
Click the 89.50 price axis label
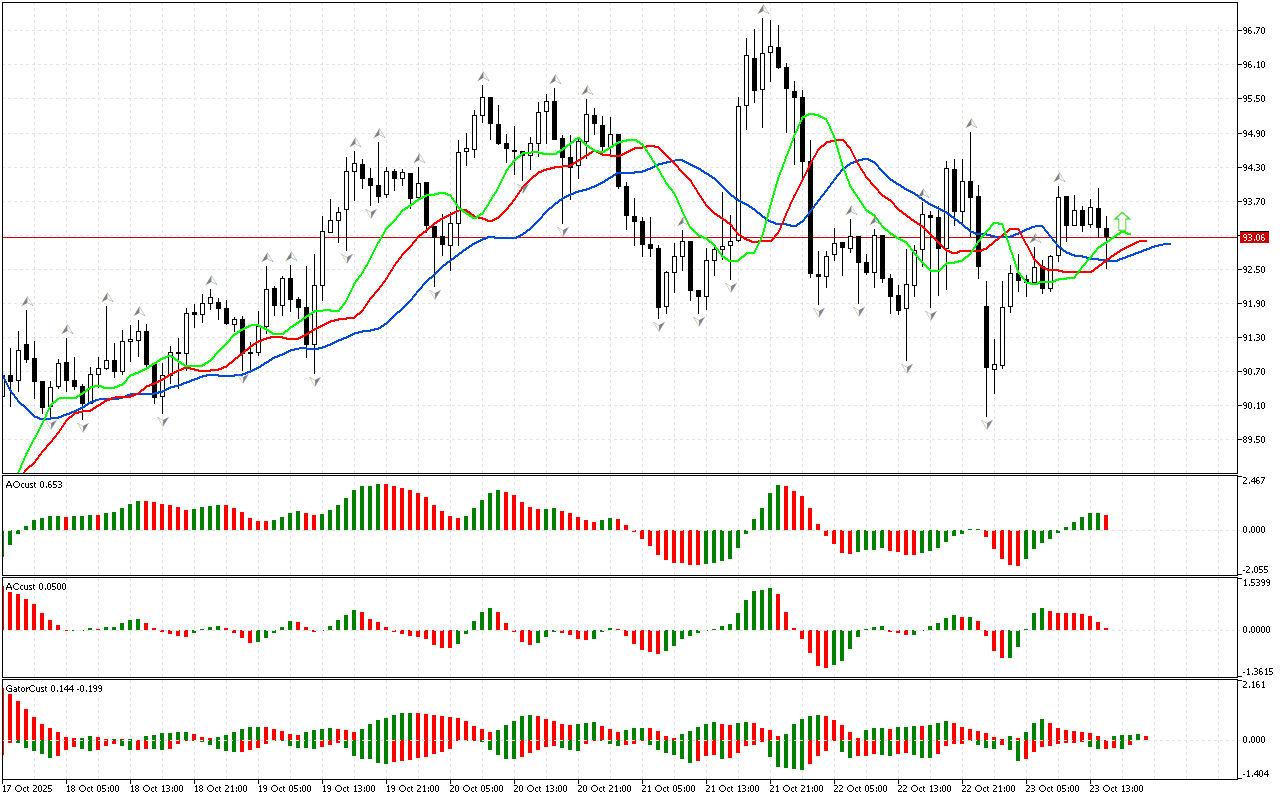(1253, 440)
